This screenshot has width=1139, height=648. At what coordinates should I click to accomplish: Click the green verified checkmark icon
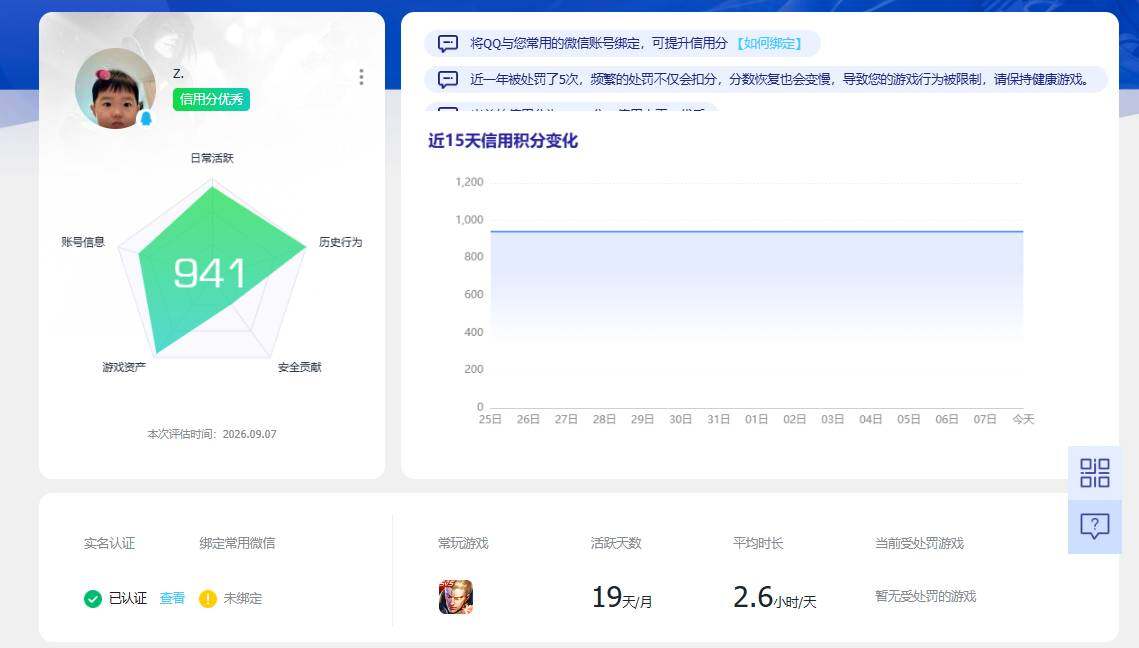93,599
